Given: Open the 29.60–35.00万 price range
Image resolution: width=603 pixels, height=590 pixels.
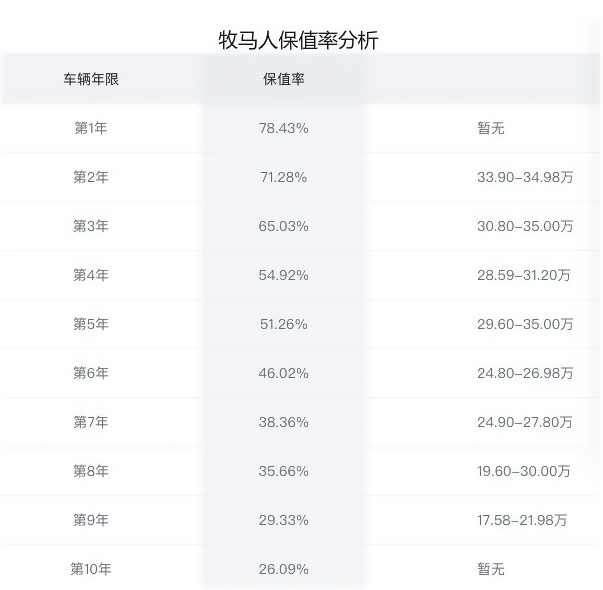Looking at the screenshot, I should [x=525, y=324].
